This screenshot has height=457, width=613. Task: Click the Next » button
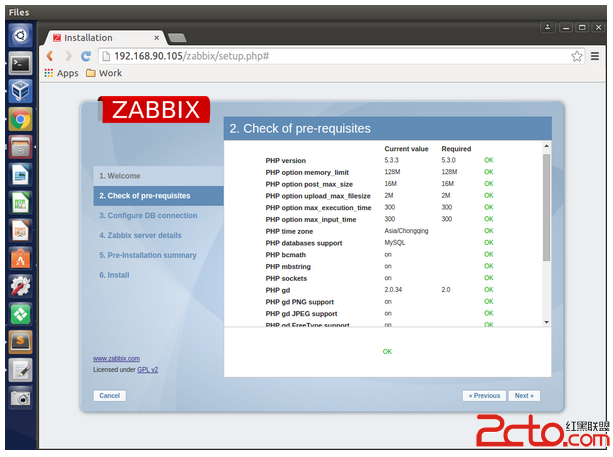pos(524,396)
